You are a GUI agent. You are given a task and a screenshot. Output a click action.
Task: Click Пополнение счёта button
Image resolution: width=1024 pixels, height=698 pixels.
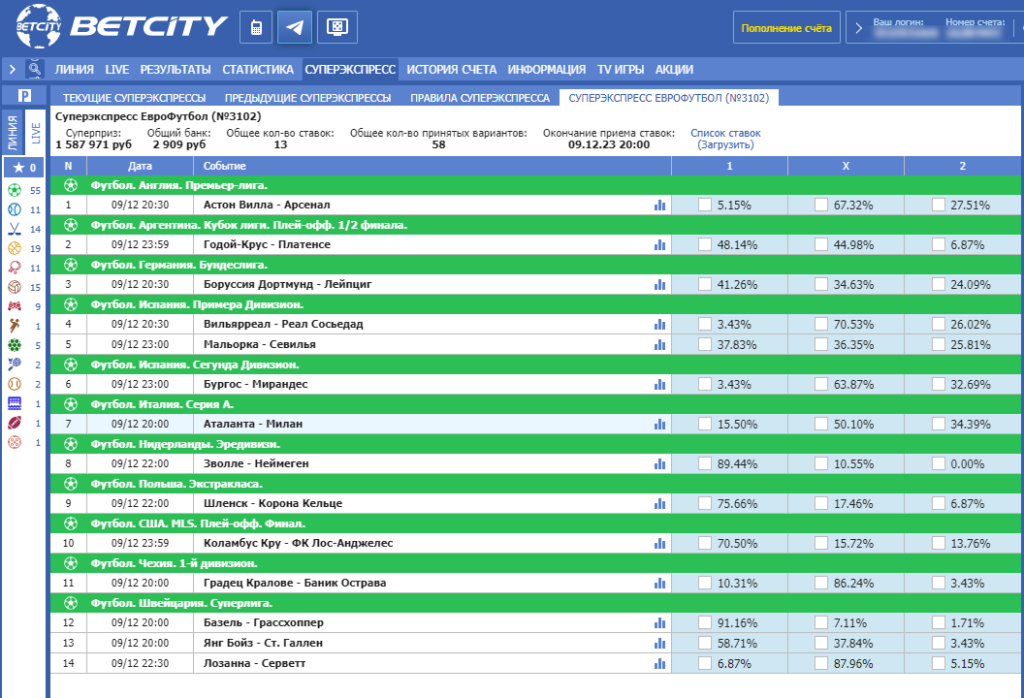coord(786,28)
